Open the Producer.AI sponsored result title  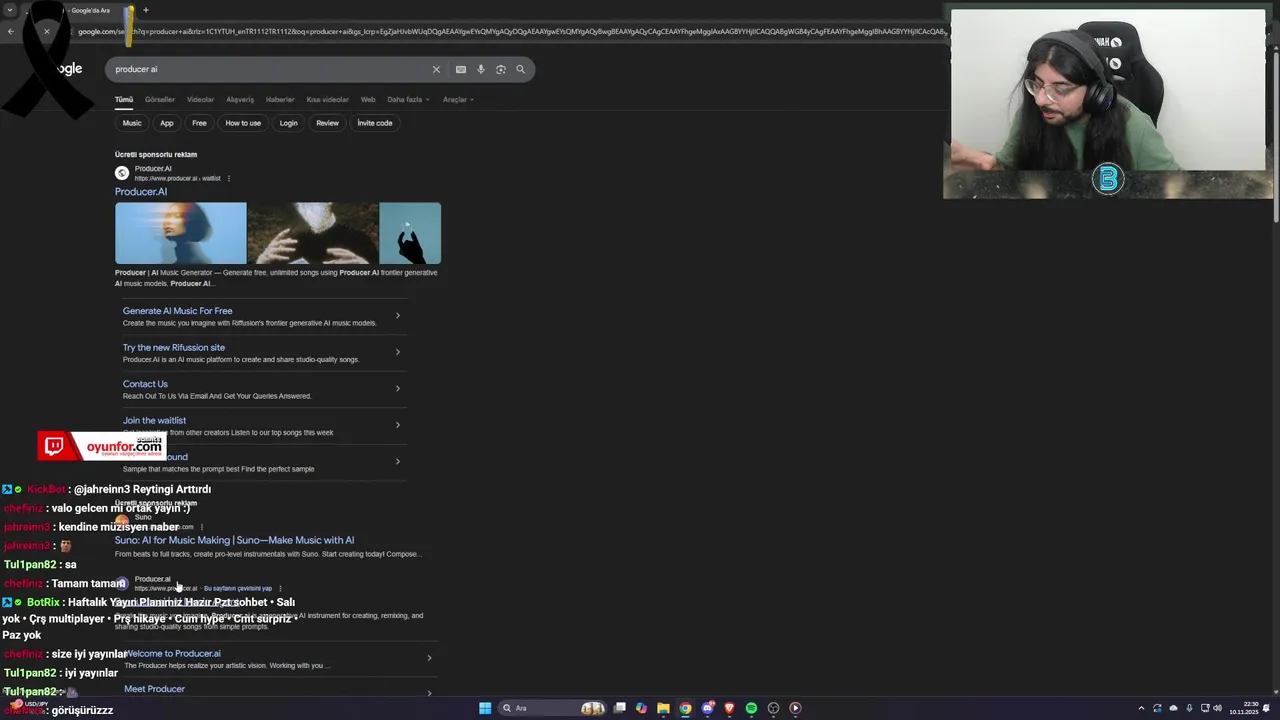point(141,191)
